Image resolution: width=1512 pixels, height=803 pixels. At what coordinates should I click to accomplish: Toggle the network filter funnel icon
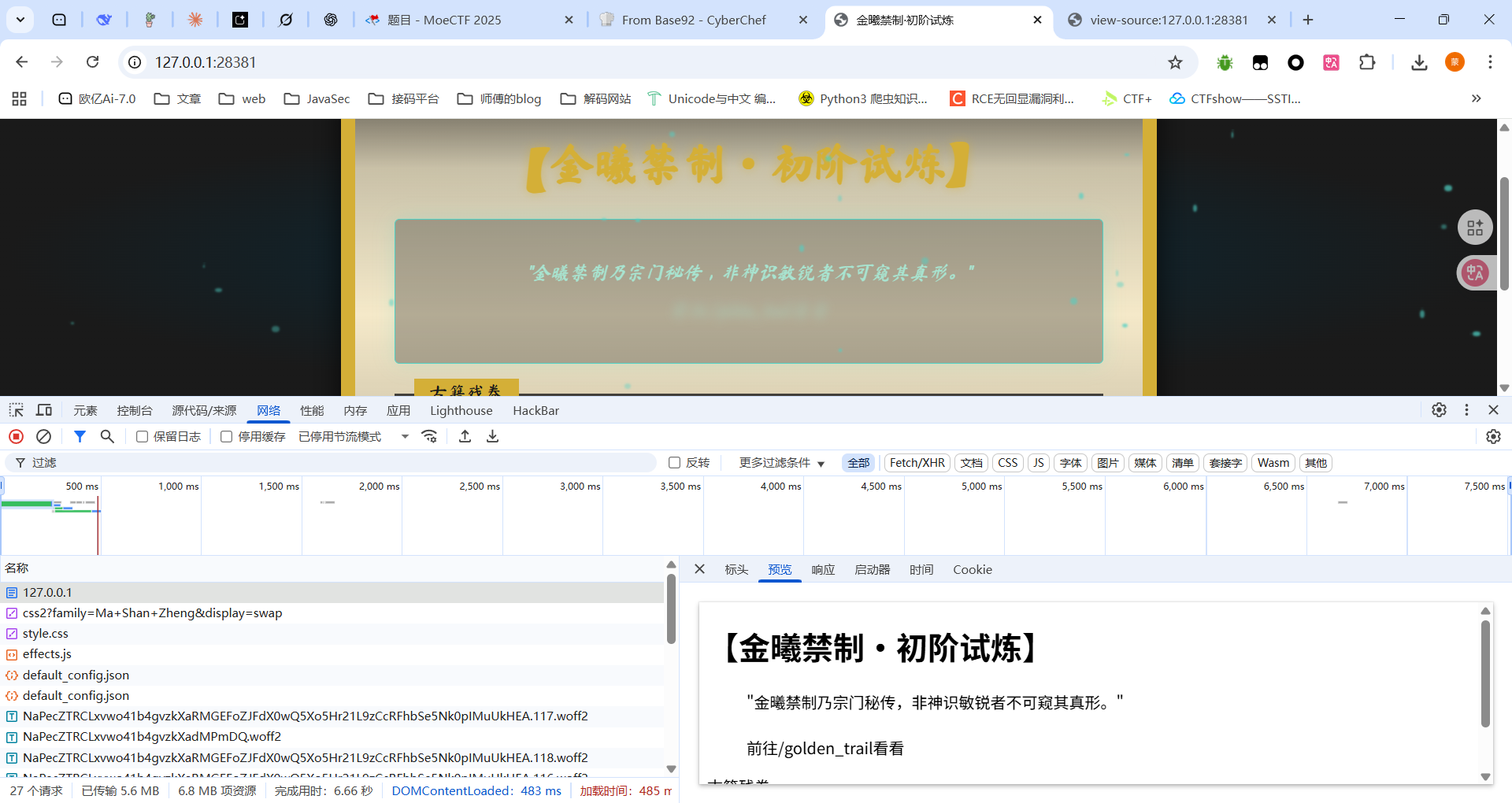tap(80, 436)
